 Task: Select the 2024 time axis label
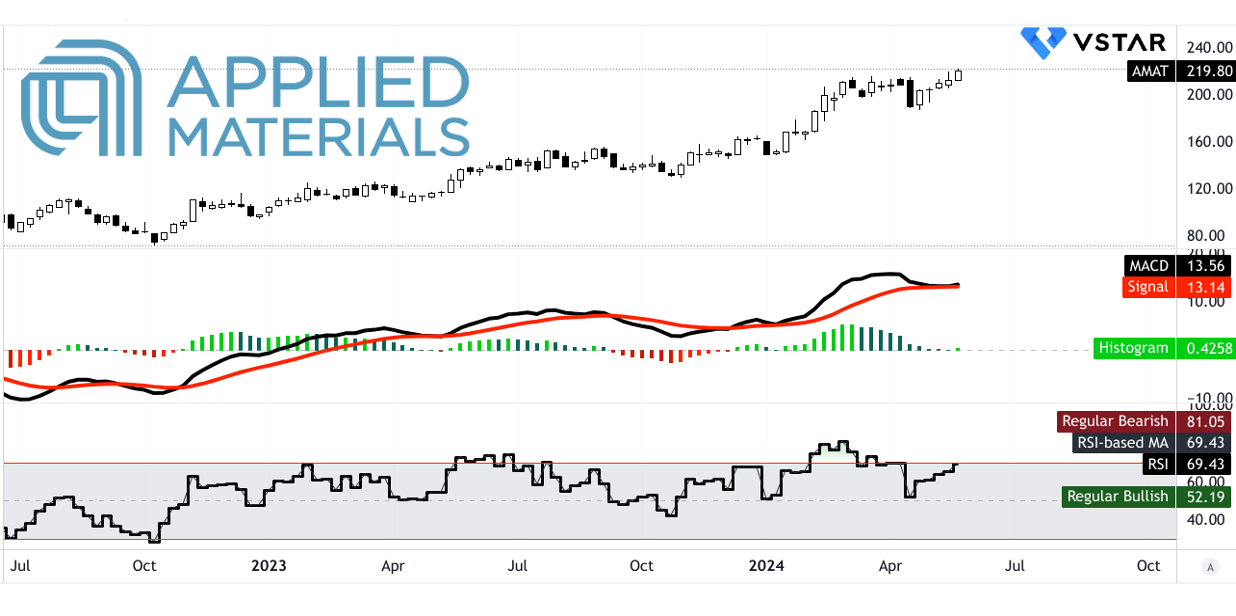pyautogui.click(x=765, y=566)
